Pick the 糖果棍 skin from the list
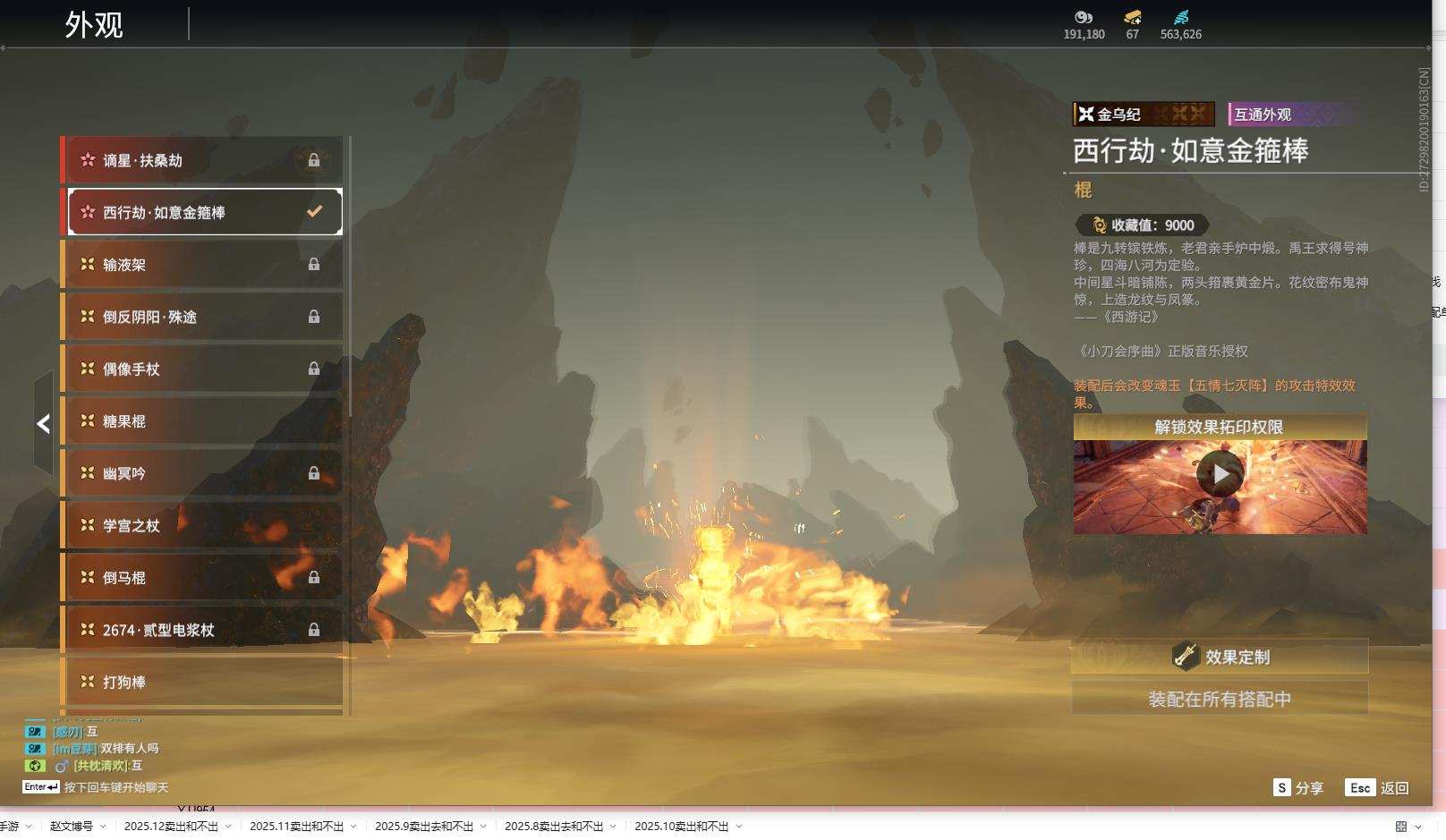 (202, 420)
